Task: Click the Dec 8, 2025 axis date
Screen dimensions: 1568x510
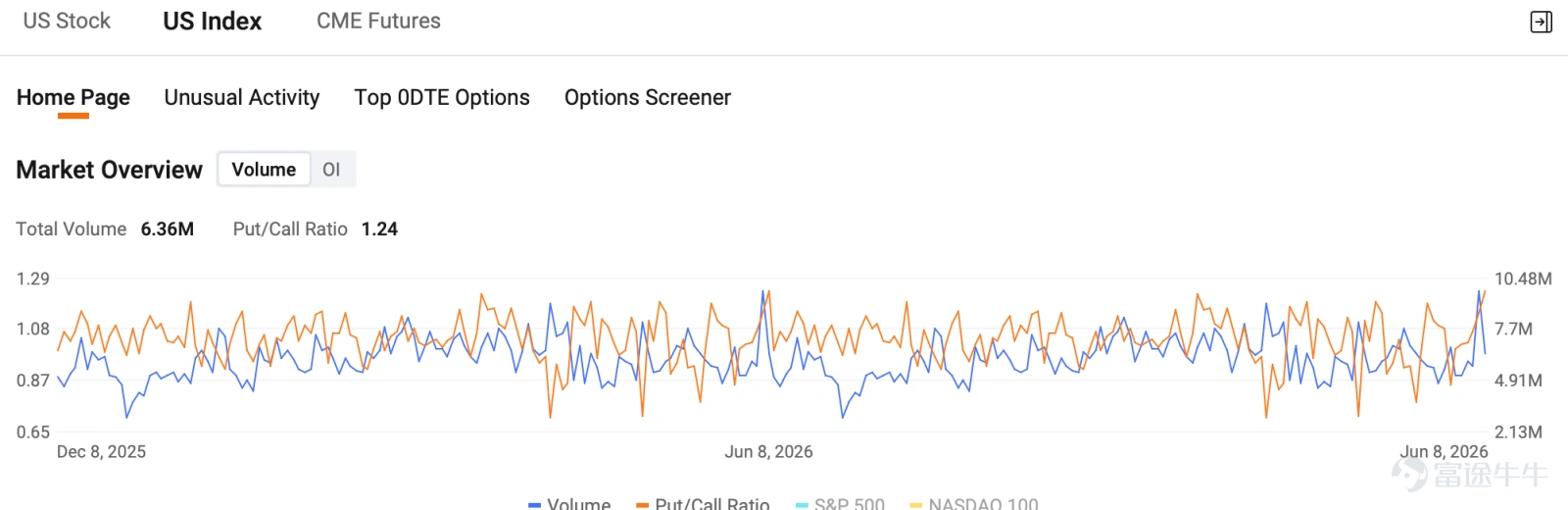Action: (x=101, y=452)
